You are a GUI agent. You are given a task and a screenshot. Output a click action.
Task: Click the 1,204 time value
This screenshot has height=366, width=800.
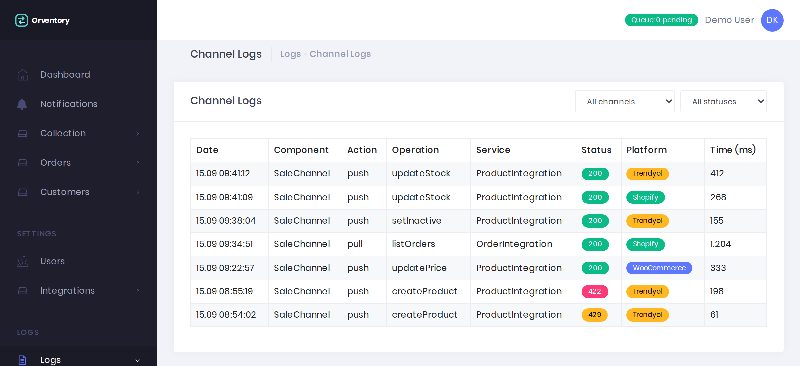[721, 245]
